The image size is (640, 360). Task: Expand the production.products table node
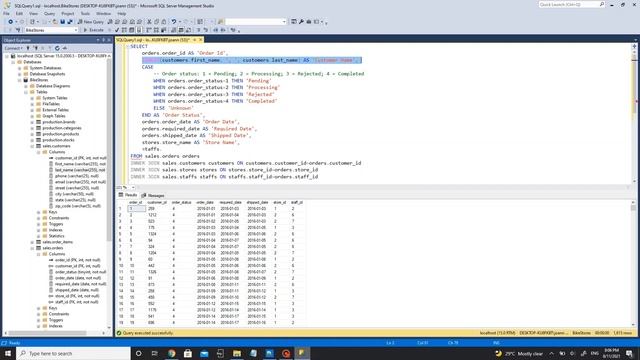pos(32,134)
